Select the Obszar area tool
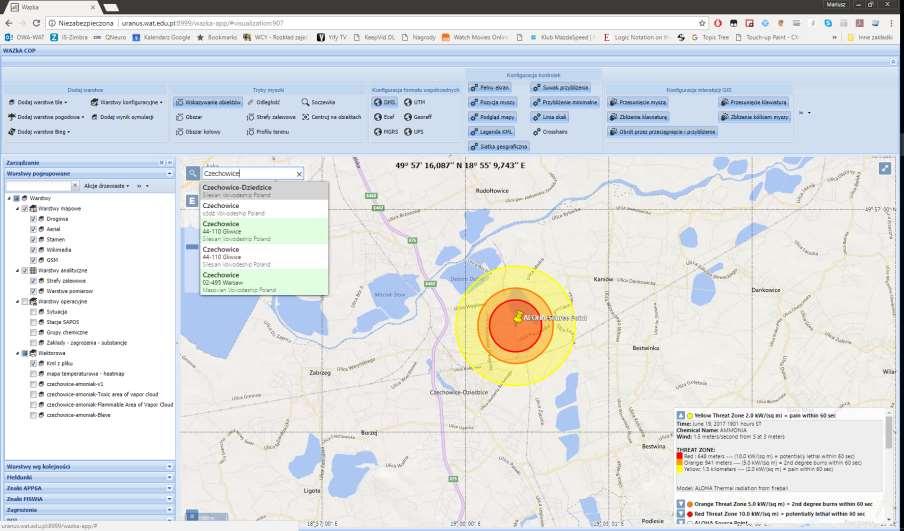This screenshot has height=531, width=904. tap(190, 117)
